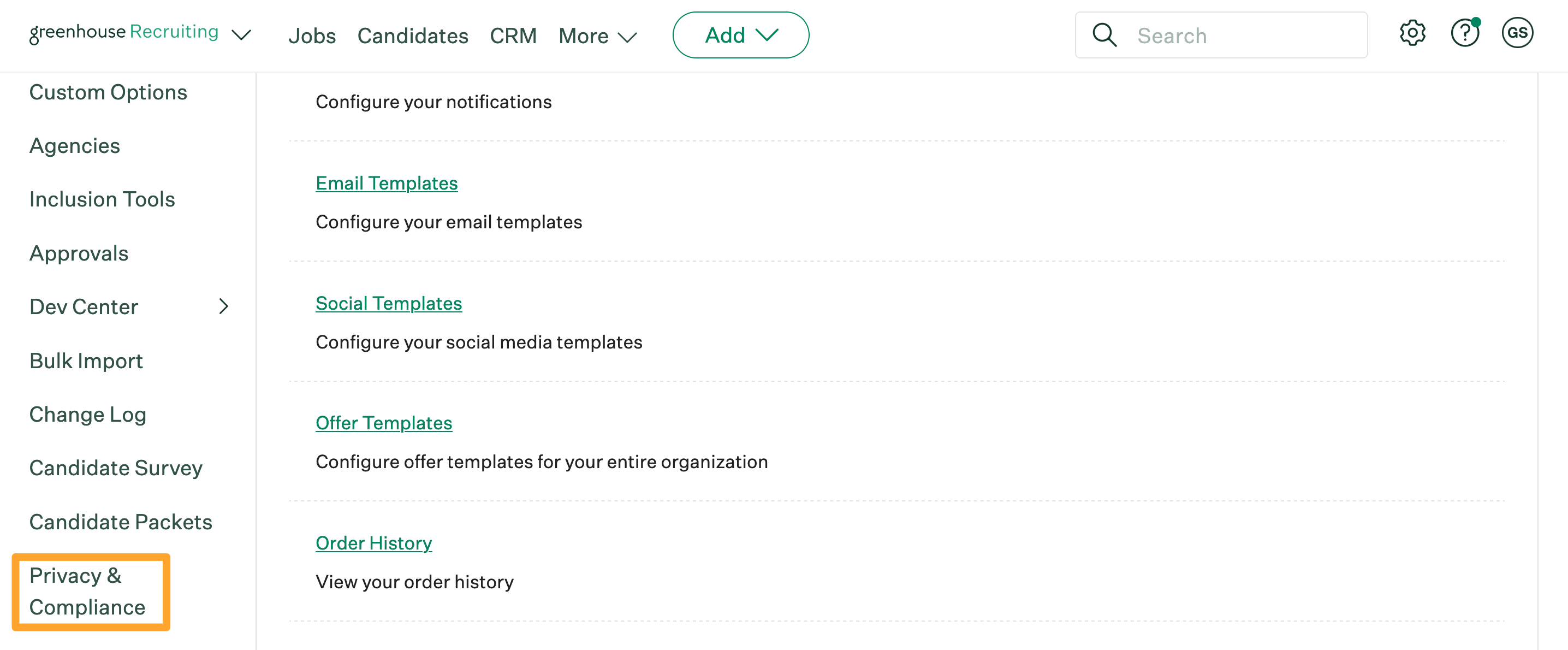Open the Offer Templates link
Image resolution: width=1568 pixels, height=650 pixels.
point(383,423)
